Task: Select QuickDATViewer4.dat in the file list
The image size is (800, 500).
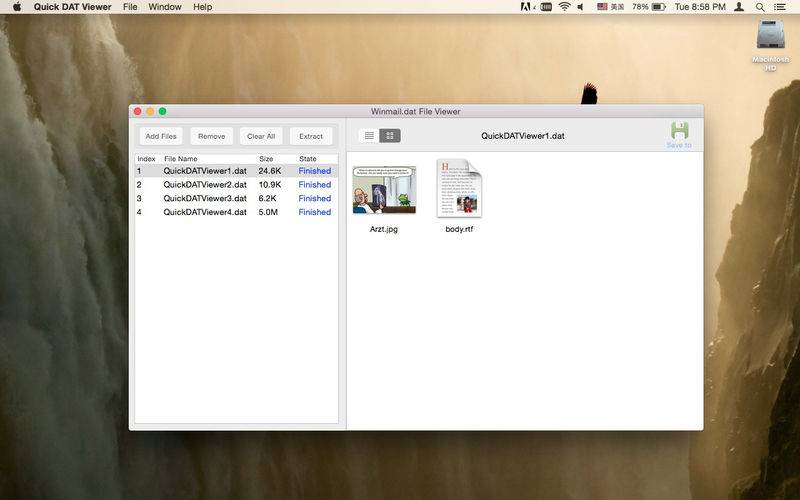Action: (236, 212)
